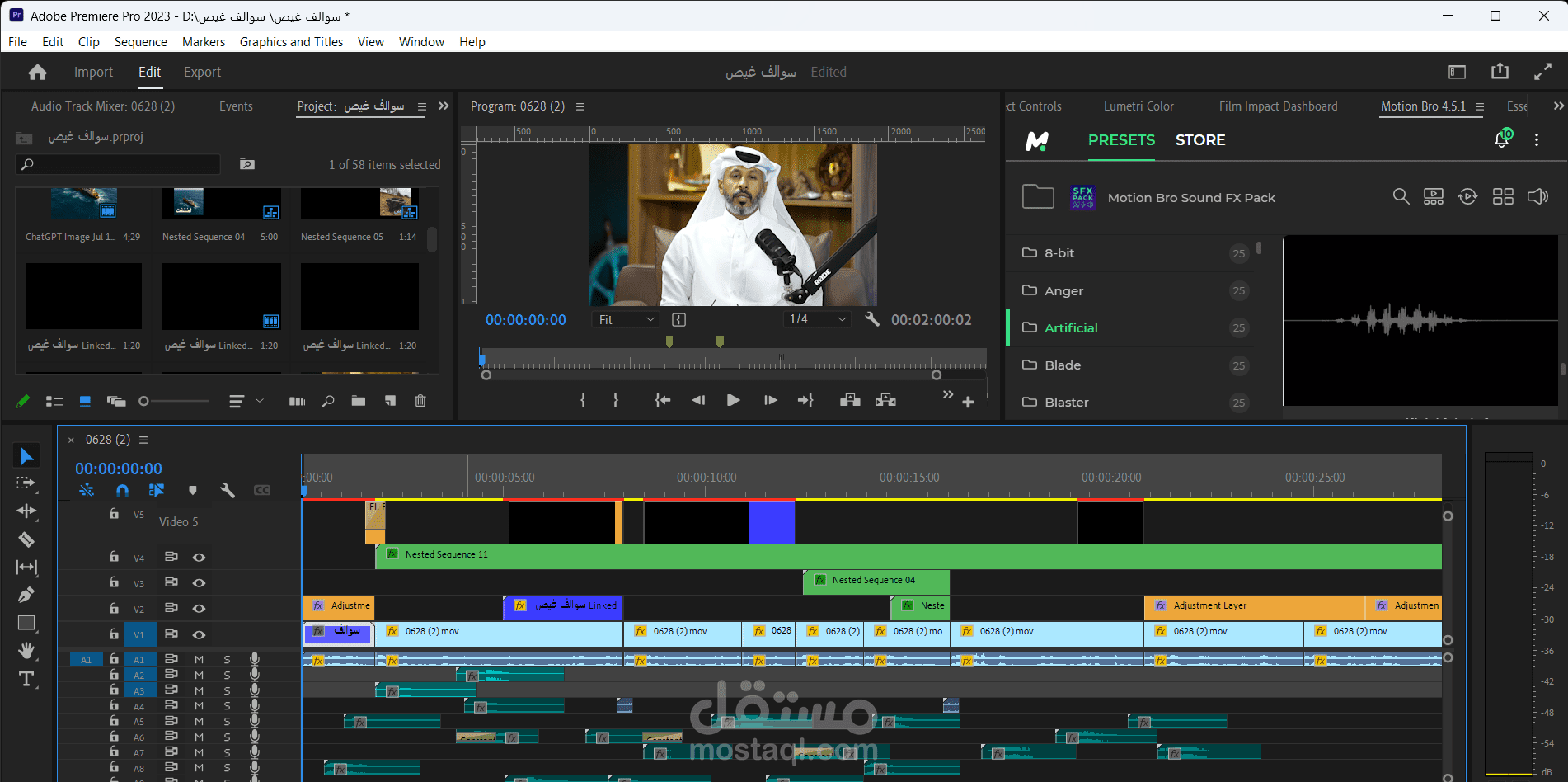Open timeline display settings wrench

click(228, 490)
